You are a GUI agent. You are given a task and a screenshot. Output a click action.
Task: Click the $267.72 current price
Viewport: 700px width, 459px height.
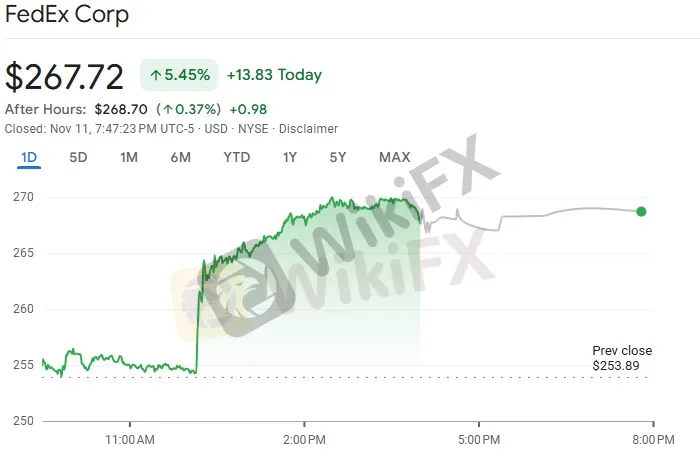click(x=65, y=76)
